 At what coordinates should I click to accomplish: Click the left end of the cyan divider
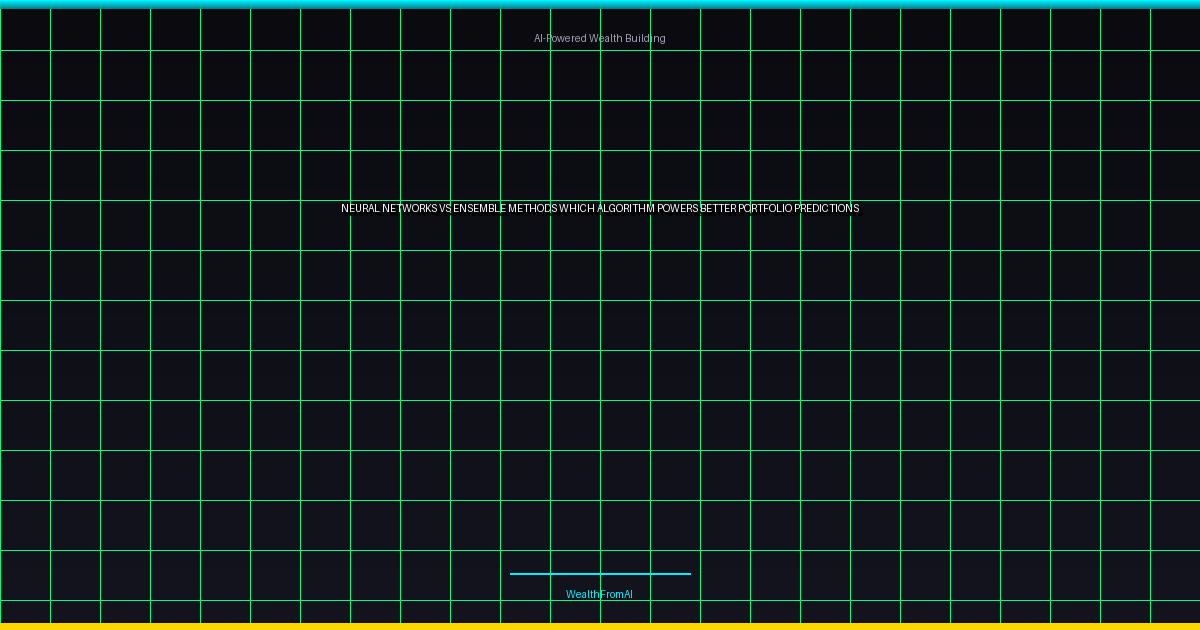[x=513, y=574]
